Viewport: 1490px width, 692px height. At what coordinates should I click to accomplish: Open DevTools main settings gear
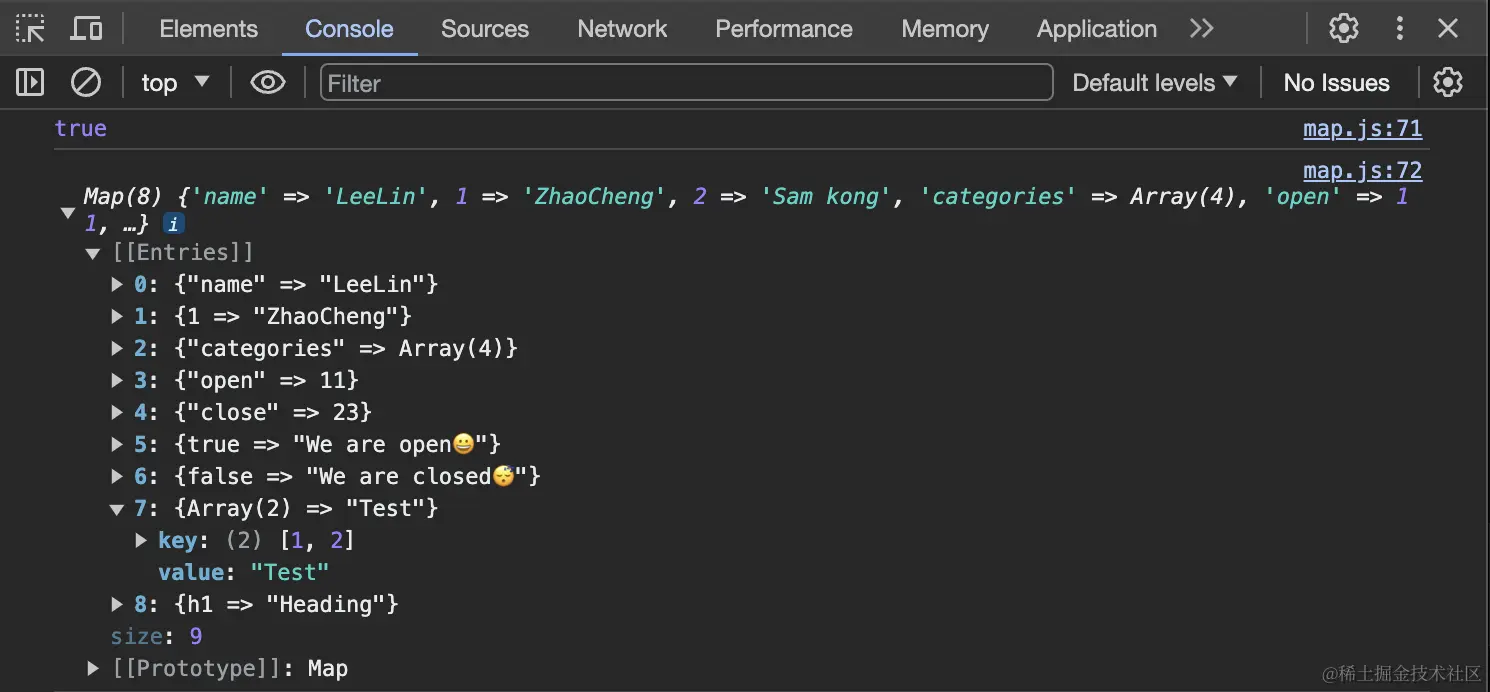click(1343, 29)
